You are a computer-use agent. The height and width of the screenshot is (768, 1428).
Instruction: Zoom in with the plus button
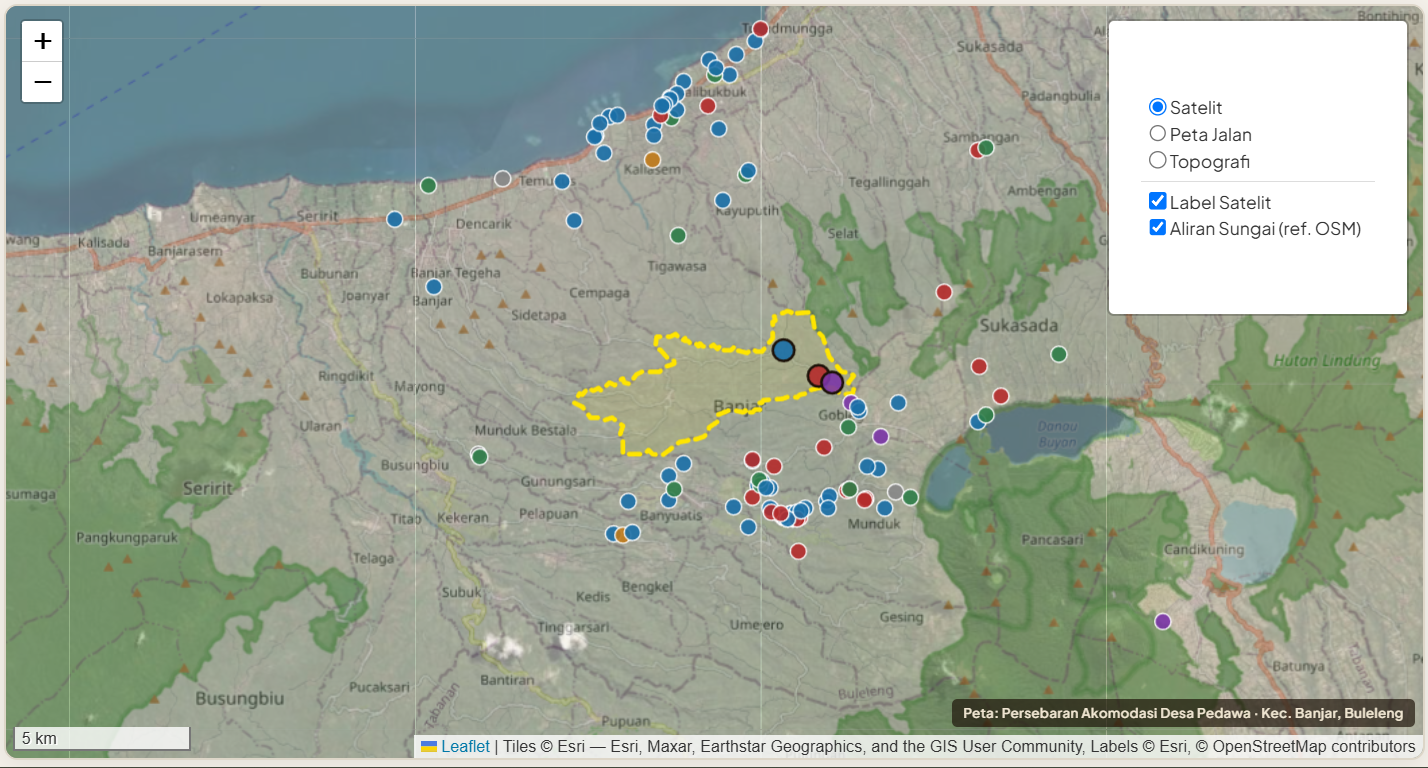point(42,41)
